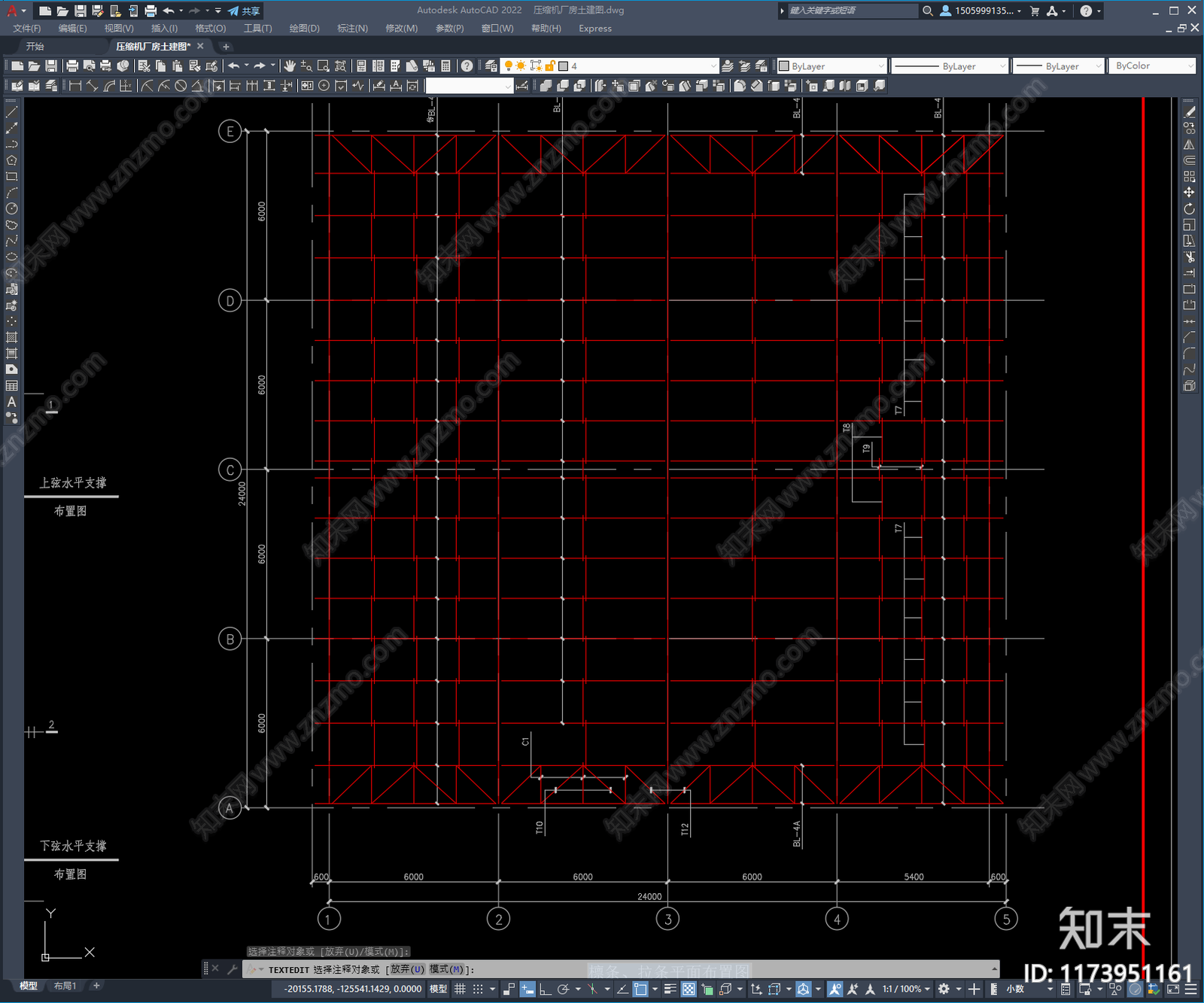This screenshot has width=1204, height=1003.
Task: Click the Help question mark icon
Action: (x=467, y=66)
